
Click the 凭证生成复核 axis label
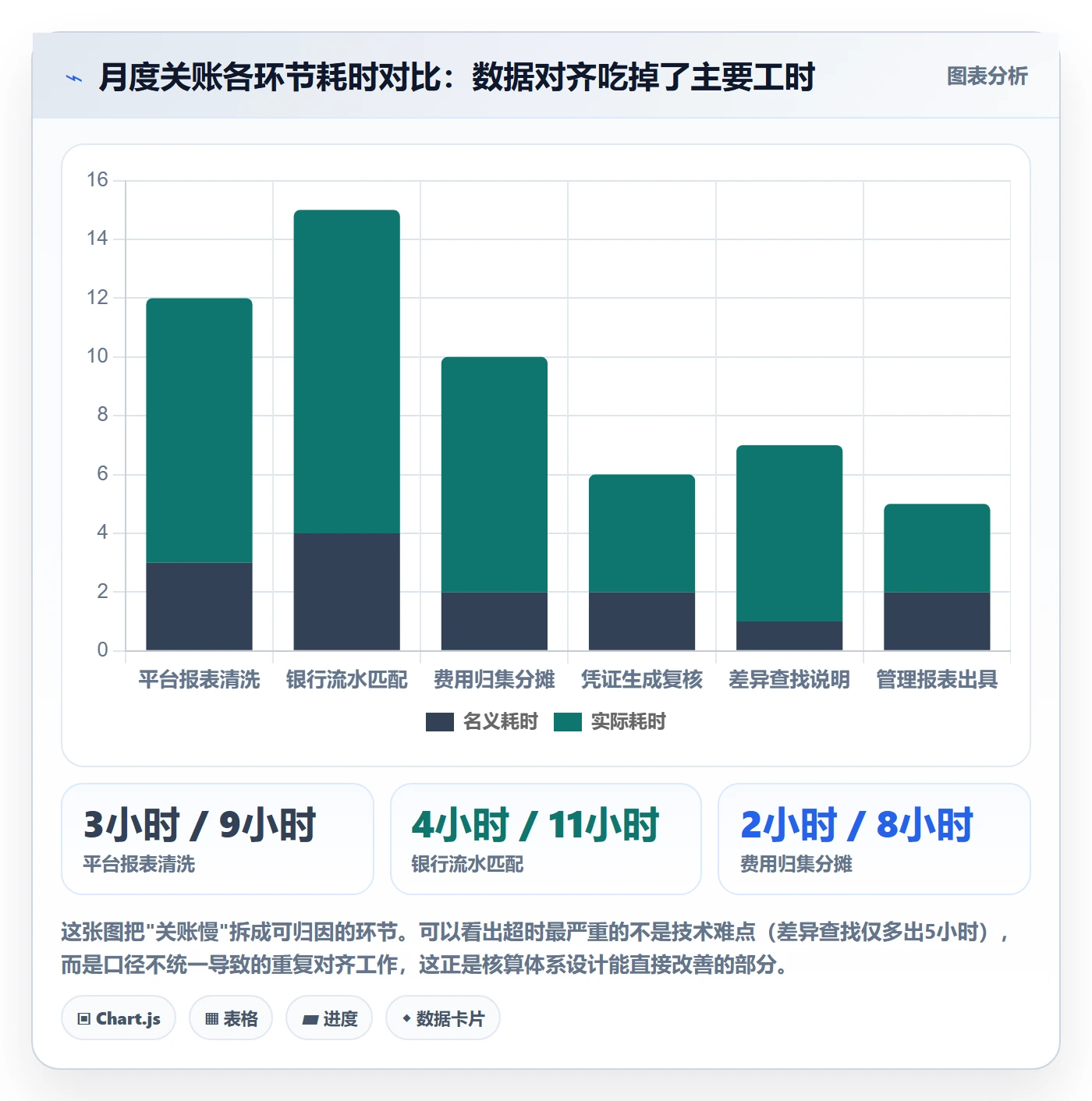(x=641, y=679)
